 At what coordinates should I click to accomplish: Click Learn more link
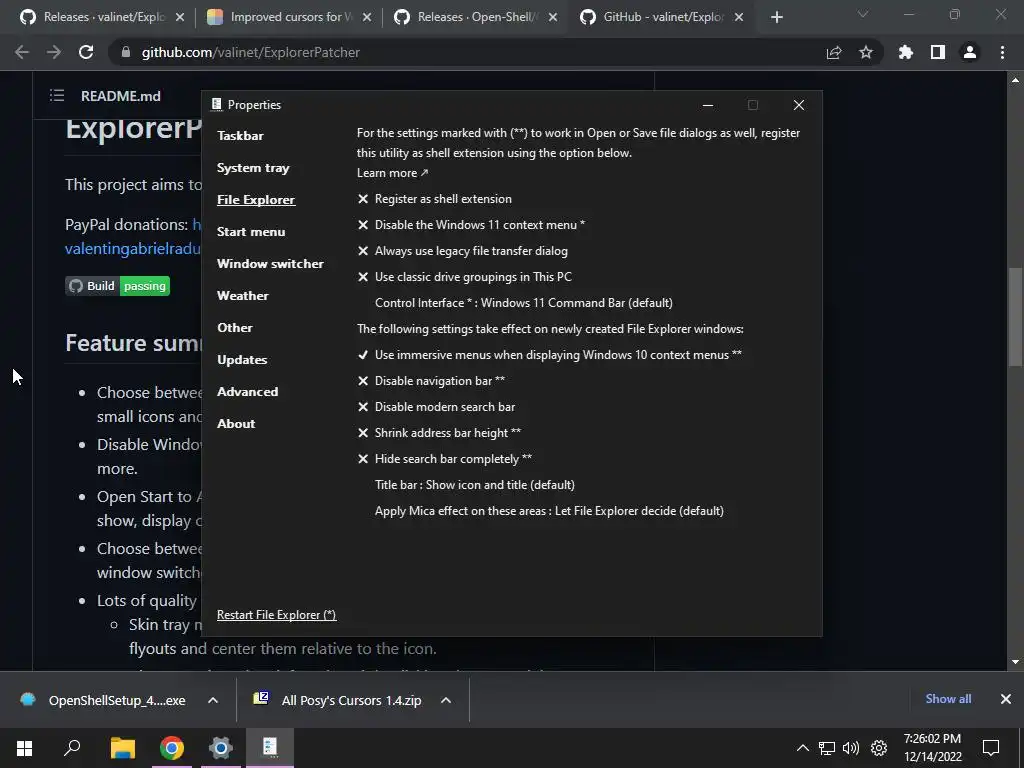pyautogui.click(x=392, y=173)
